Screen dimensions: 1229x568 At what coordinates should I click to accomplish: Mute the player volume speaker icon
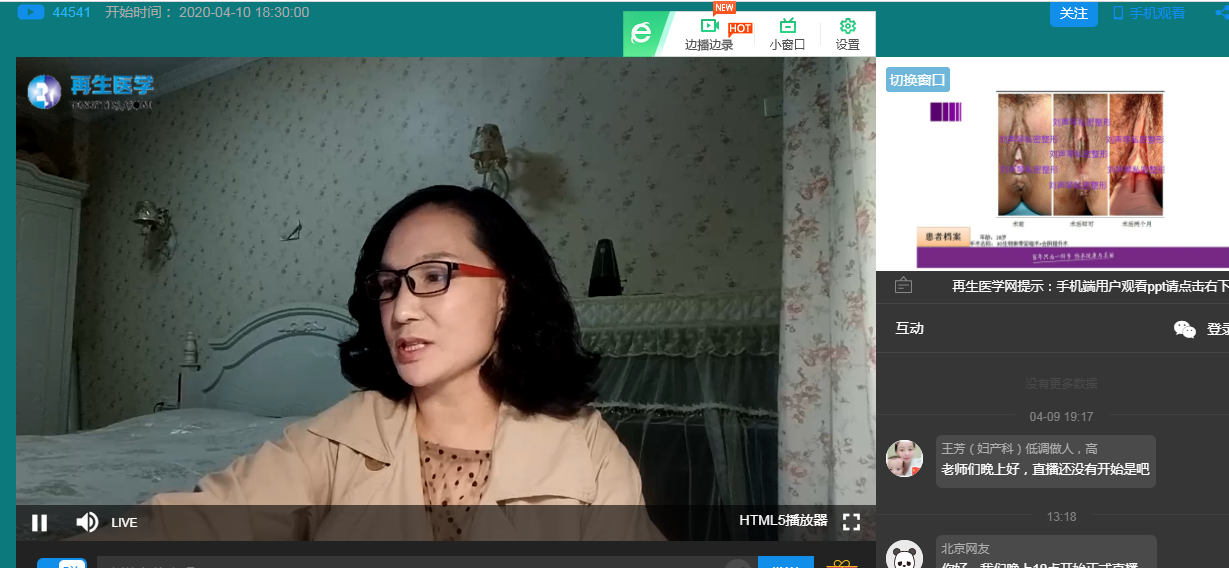click(x=87, y=522)
